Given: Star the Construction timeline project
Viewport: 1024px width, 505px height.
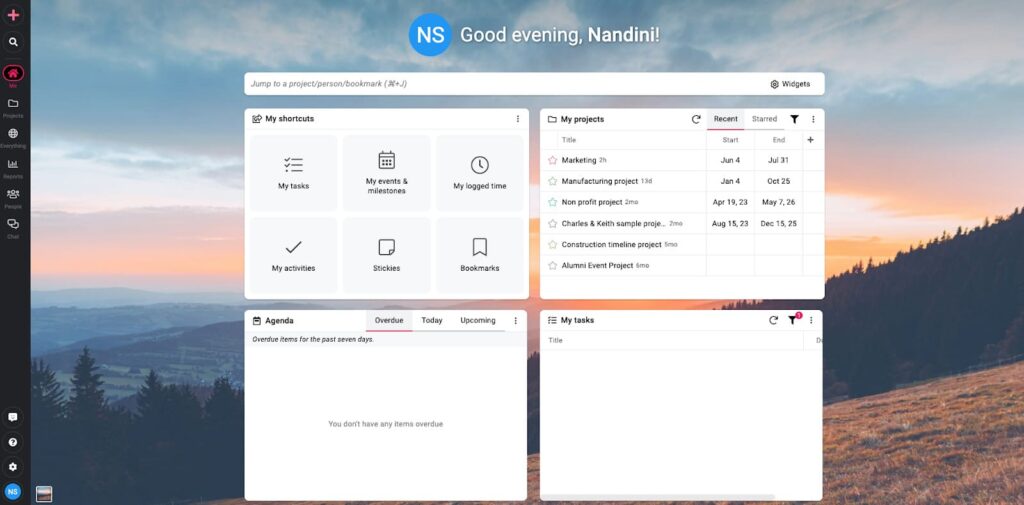Looking at the screenshot, I should (x=552, y=244).
